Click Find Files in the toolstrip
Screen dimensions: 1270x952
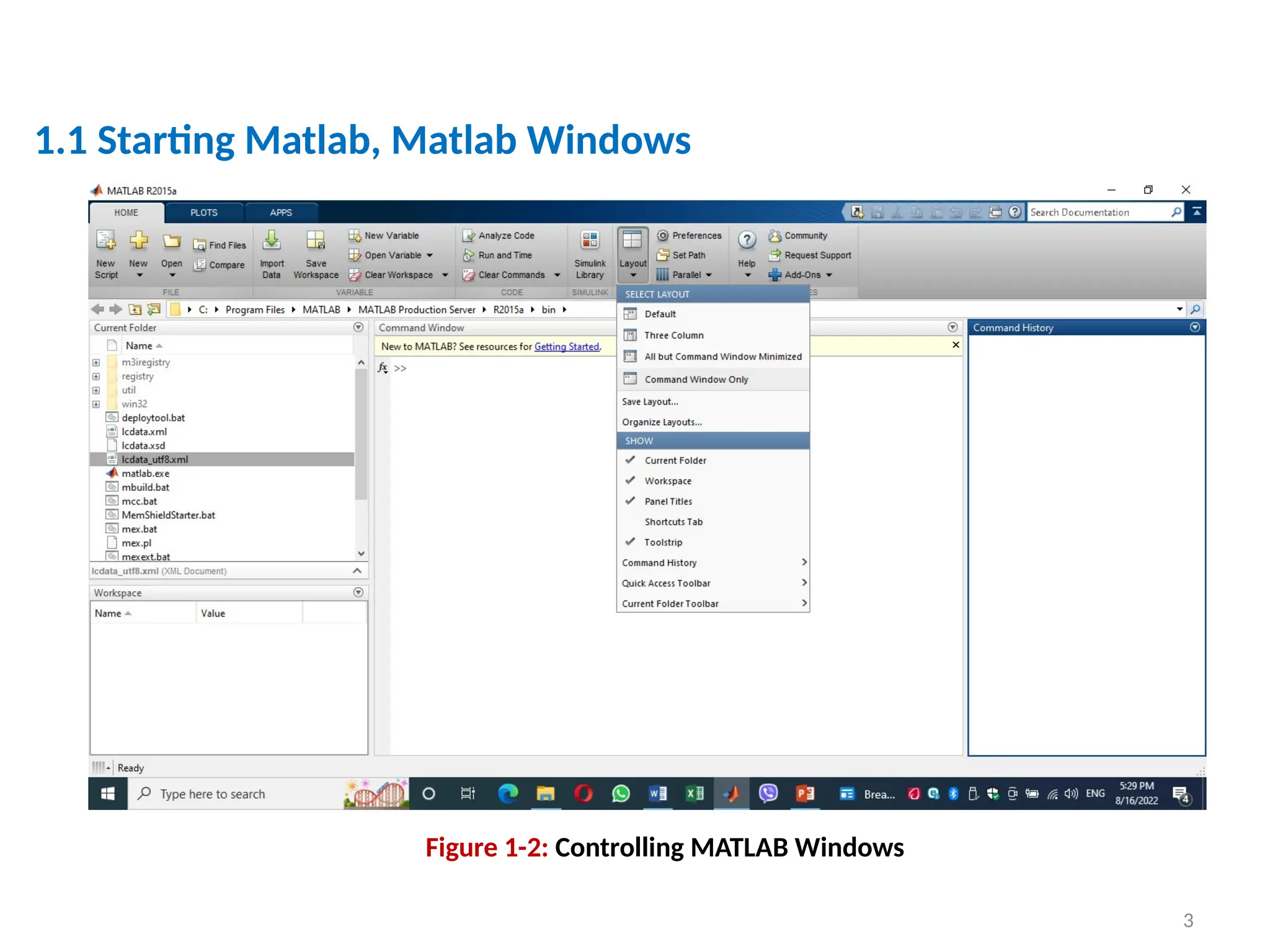220,245
